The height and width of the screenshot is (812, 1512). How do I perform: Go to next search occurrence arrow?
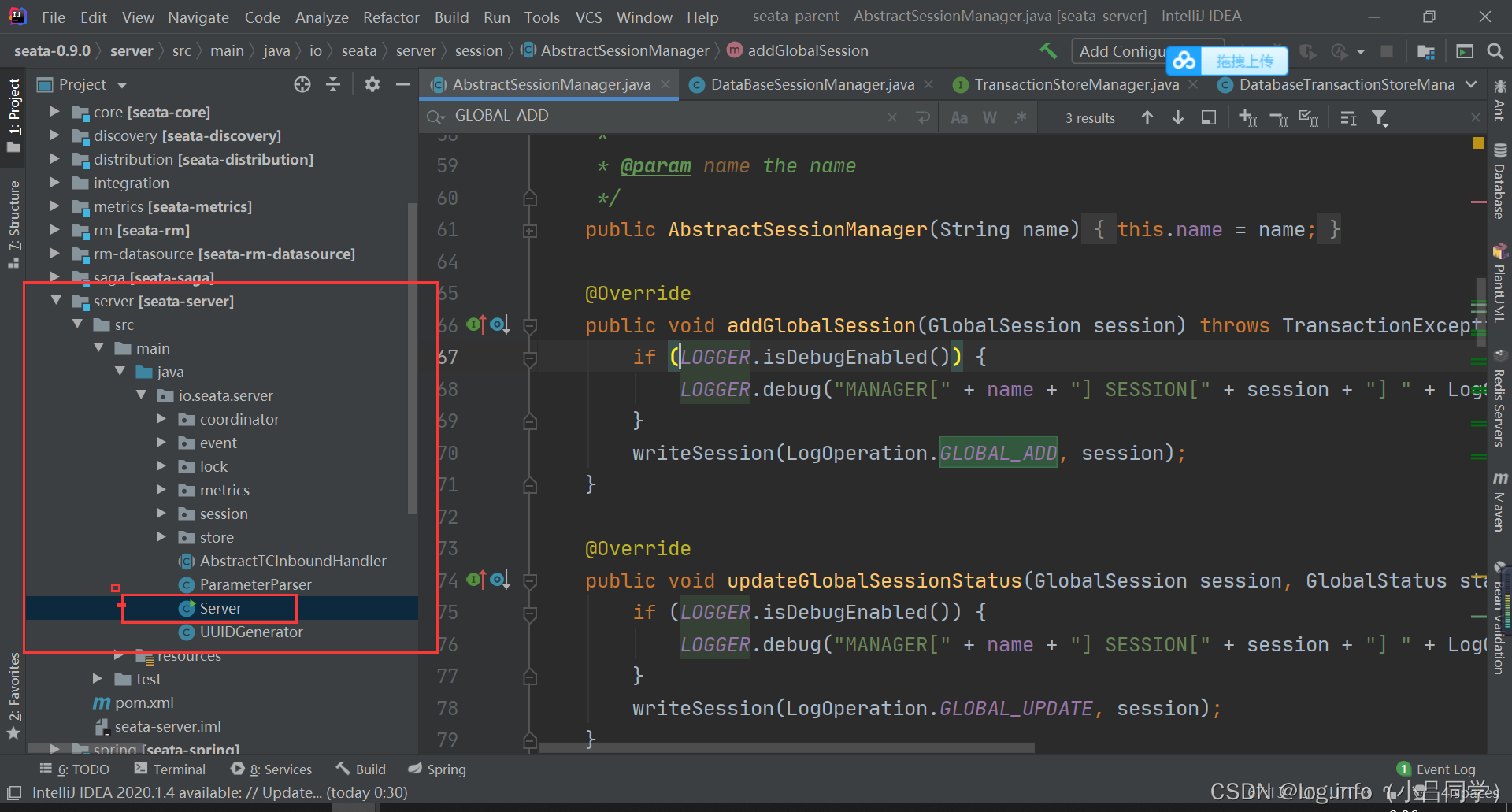[x=1178, y=117]
